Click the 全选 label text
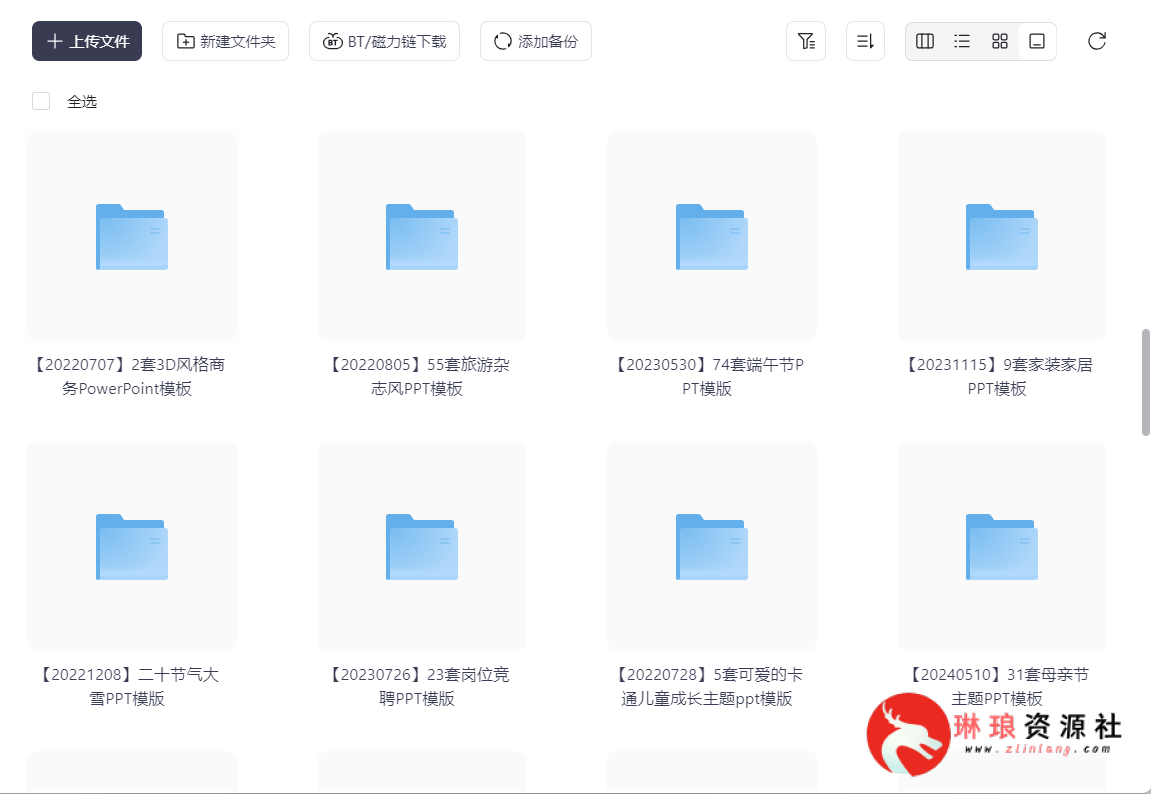The image size is (1151, 794). coord(82,102)
